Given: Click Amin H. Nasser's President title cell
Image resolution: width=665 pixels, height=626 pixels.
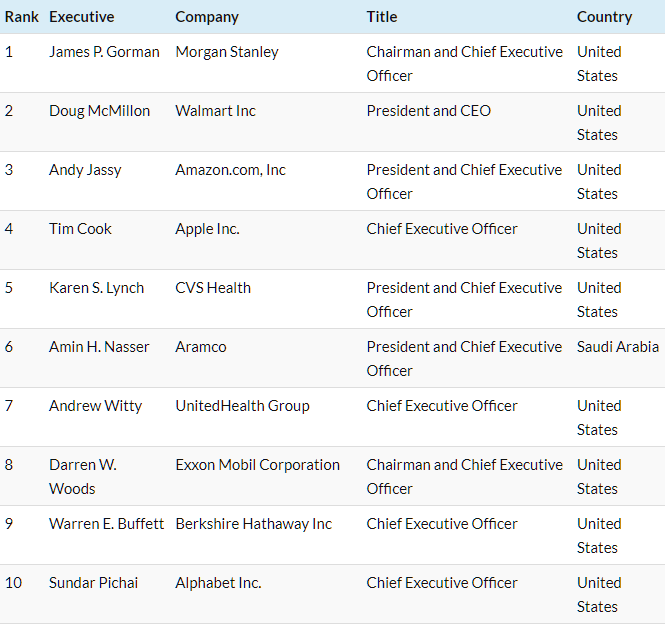Looking at the screenshot, I should (x=464, y=358).
